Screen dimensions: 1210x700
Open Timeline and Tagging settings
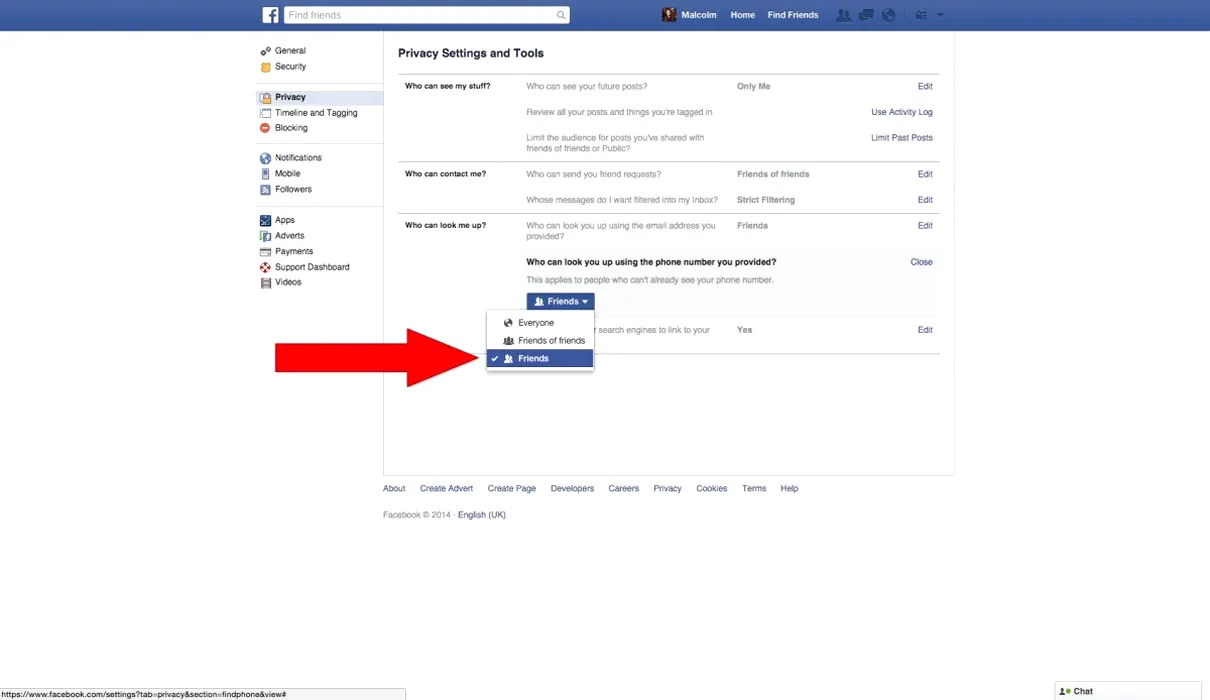click(315, 113)
